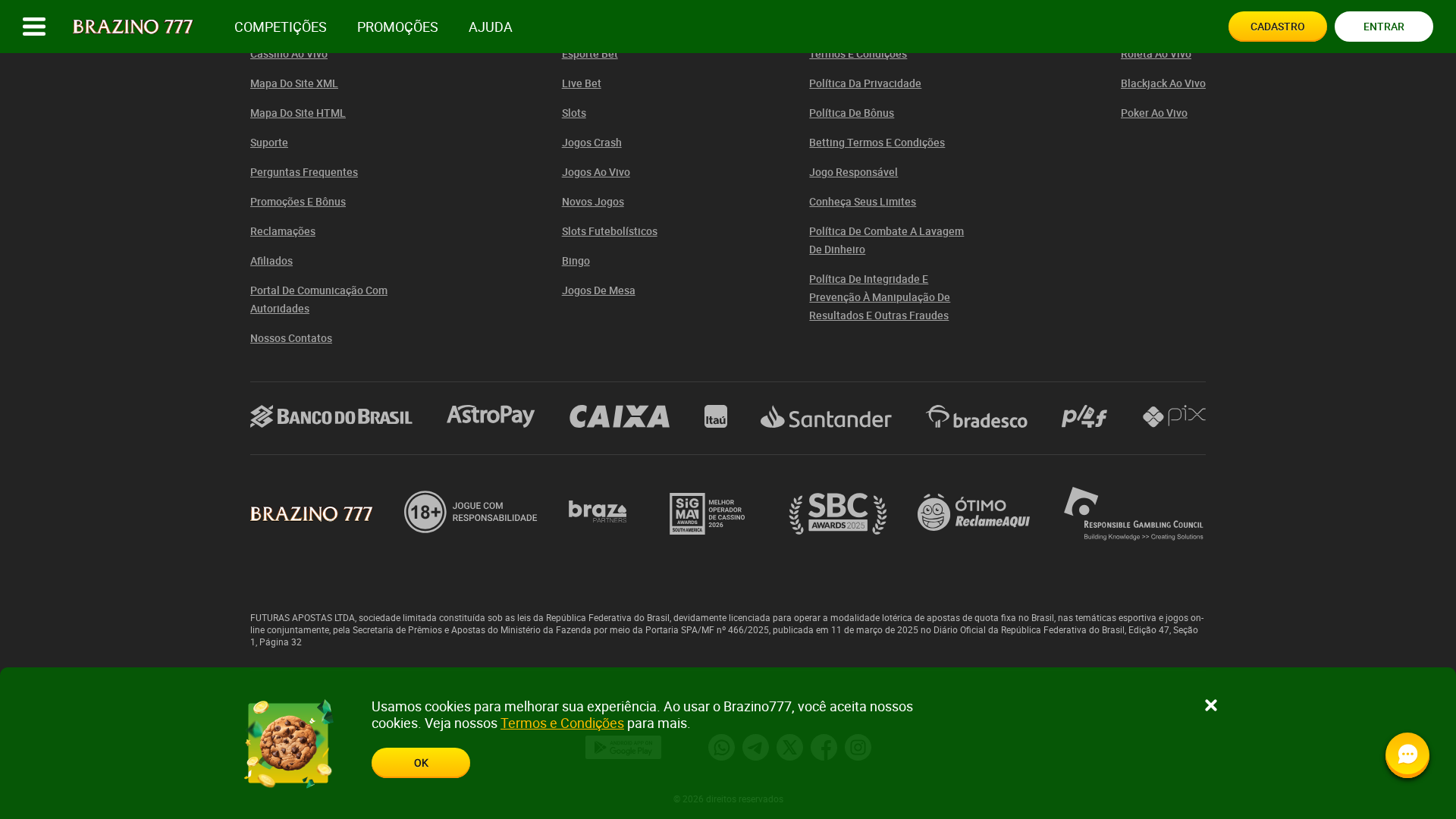Accept cookies with the OK button
1456x819 pixels.
(421, 763)
